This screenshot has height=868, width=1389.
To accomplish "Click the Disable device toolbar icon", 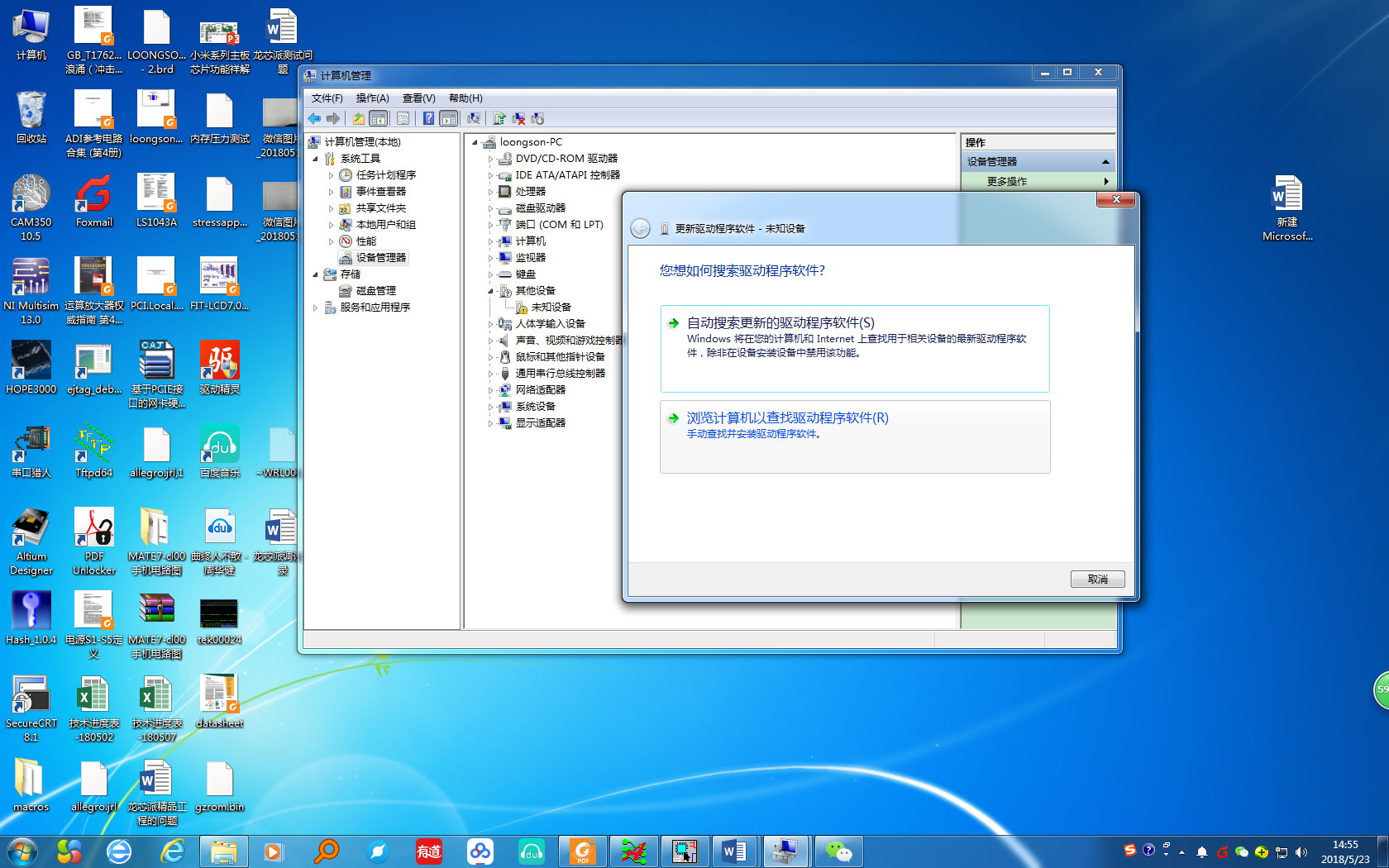I will click(x=537, y=118).
